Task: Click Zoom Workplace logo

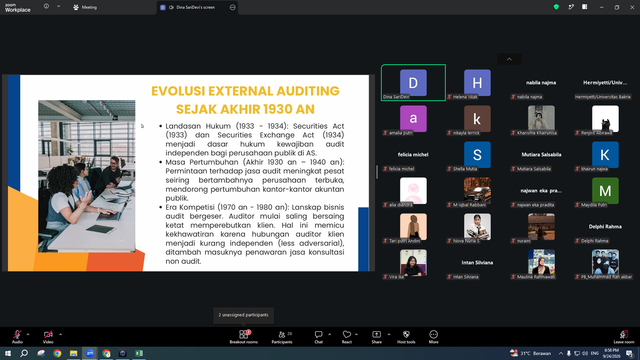Action: pyautogui.click(x=18, y=8)
